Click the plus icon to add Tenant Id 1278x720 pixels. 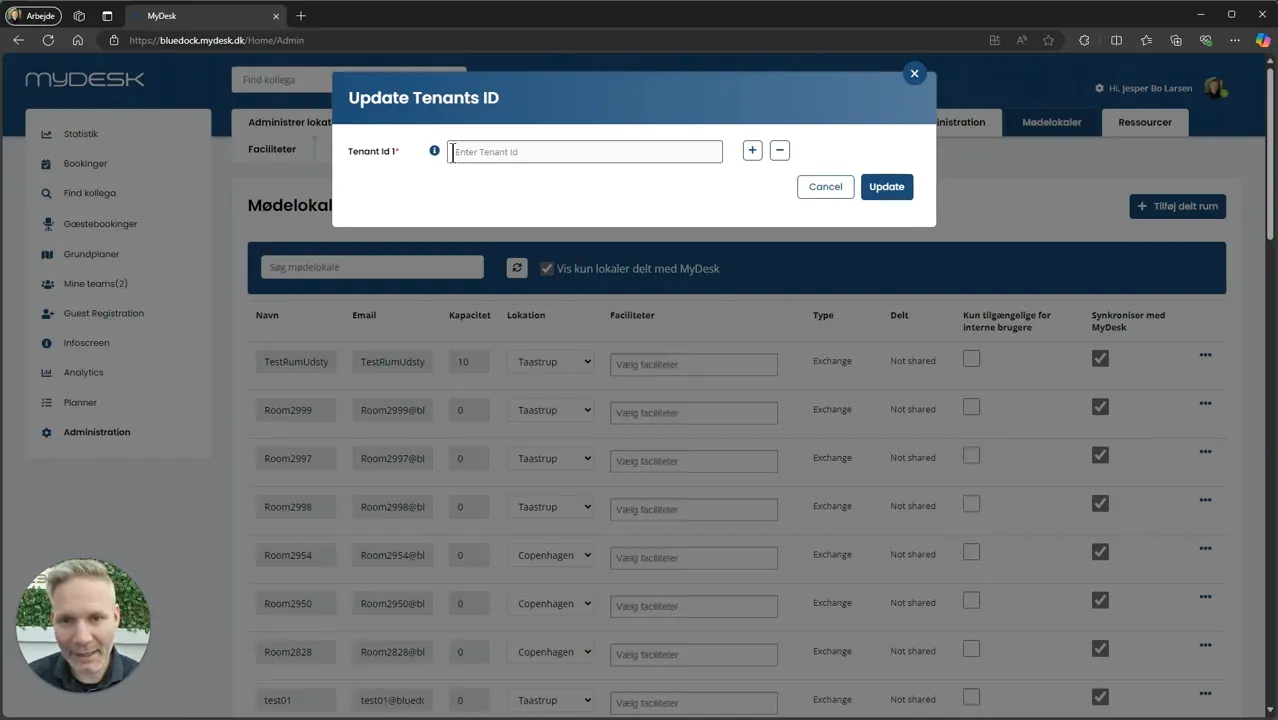[752, 151]
